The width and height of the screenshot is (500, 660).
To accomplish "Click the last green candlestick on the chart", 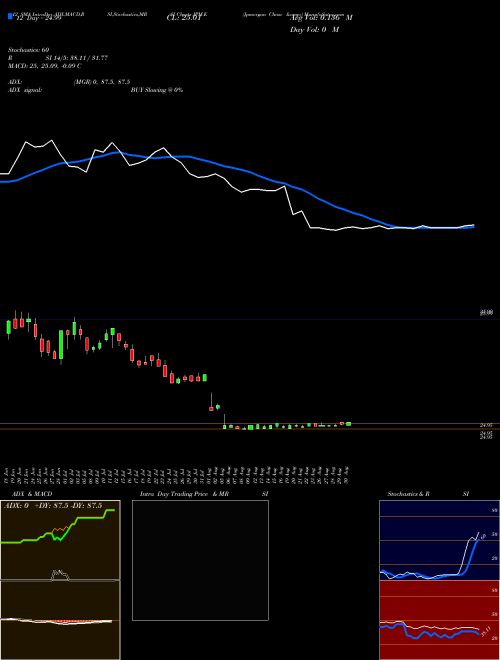I will click(x=348, y=424).
